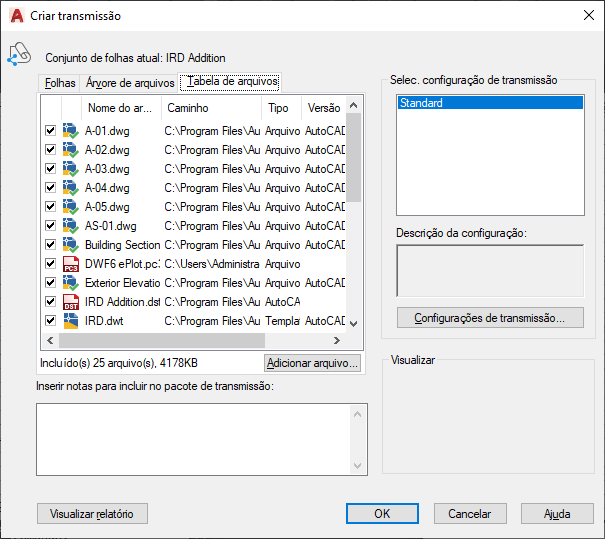Open the Árvore de arquivos tab
Image resolution: width=605 pixels, height=539 pixels.
130,82
